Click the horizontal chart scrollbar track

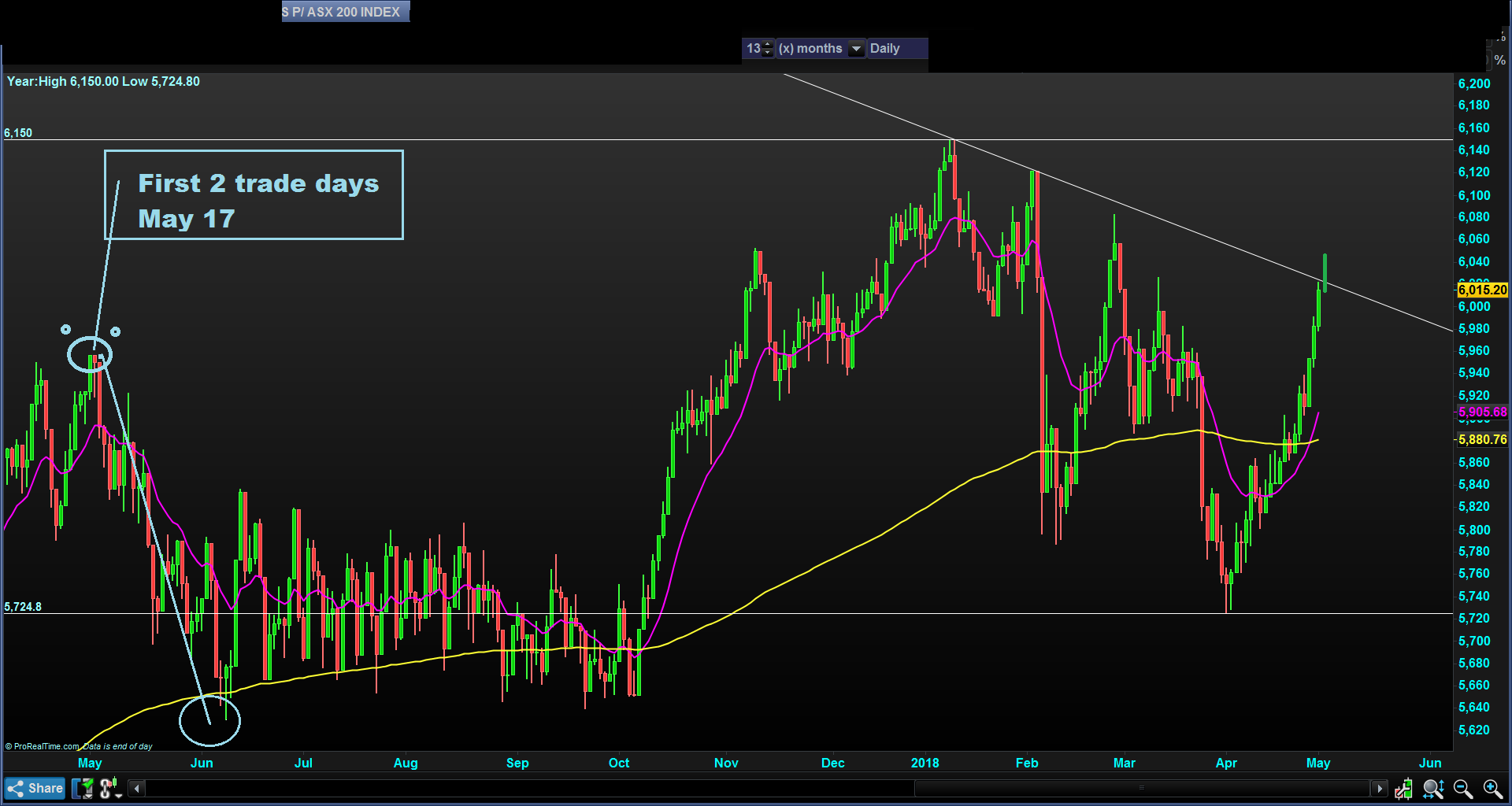(758, 788)
